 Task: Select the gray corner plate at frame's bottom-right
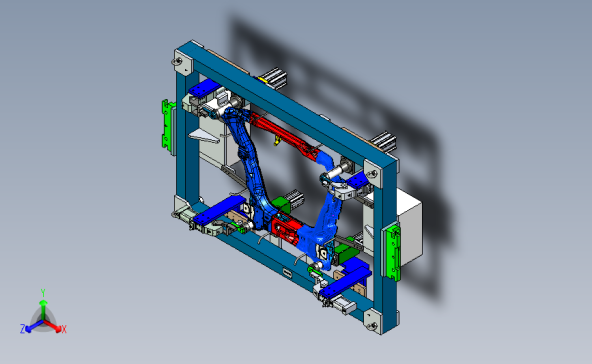coord(373,321)
